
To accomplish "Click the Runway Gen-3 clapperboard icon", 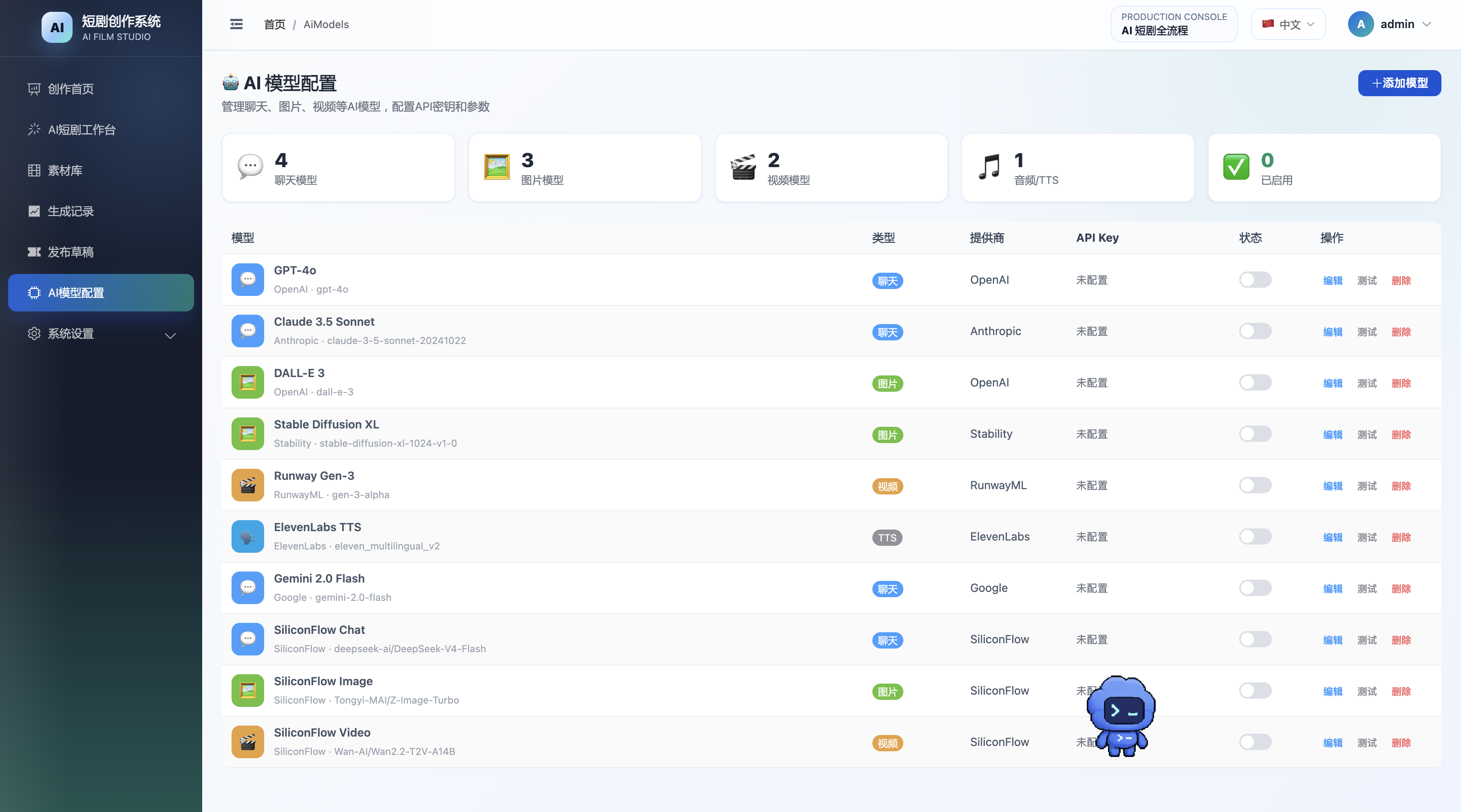I will pos(248,485).
